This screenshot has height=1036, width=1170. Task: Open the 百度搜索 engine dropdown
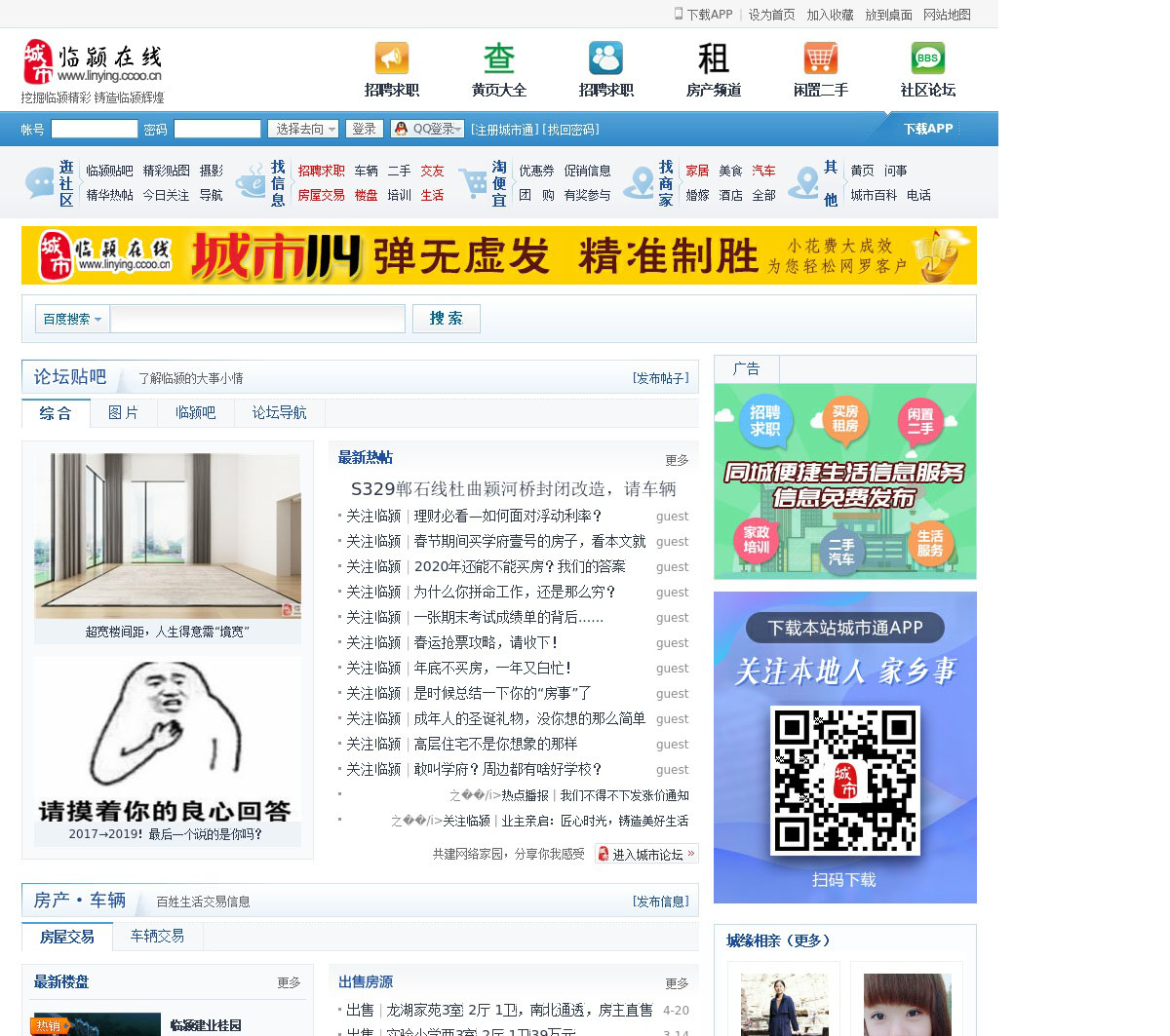tap(72, 319)
